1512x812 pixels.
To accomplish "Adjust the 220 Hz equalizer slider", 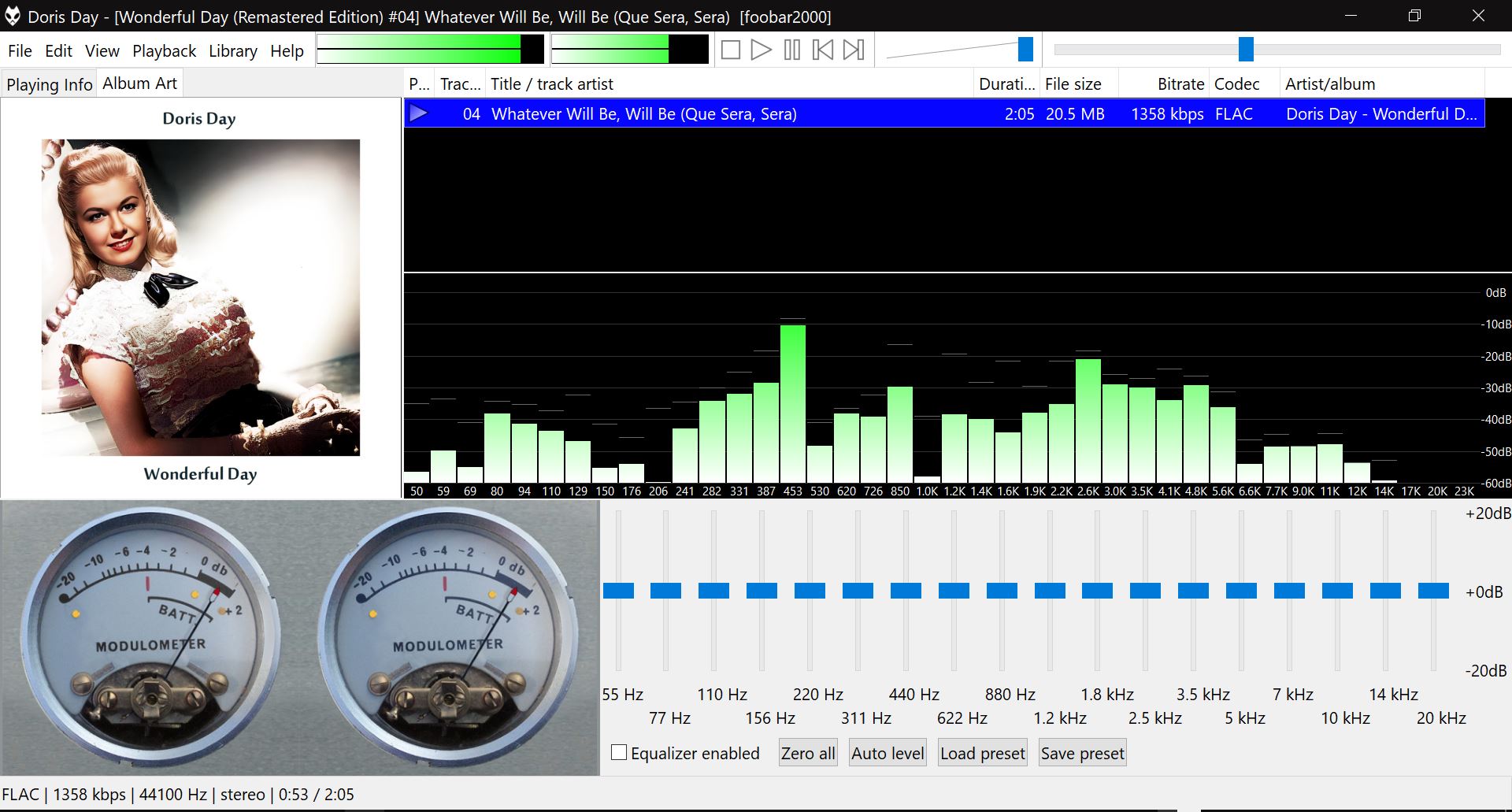I will pos(810,591).
